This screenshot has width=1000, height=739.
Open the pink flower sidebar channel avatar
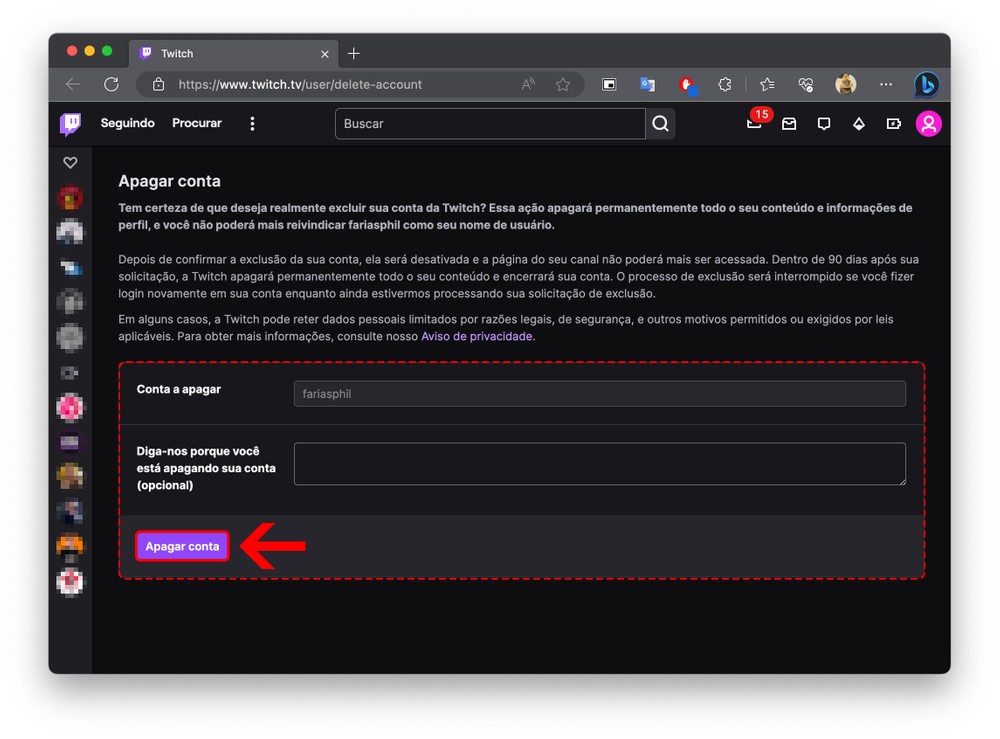coord(70,407)
